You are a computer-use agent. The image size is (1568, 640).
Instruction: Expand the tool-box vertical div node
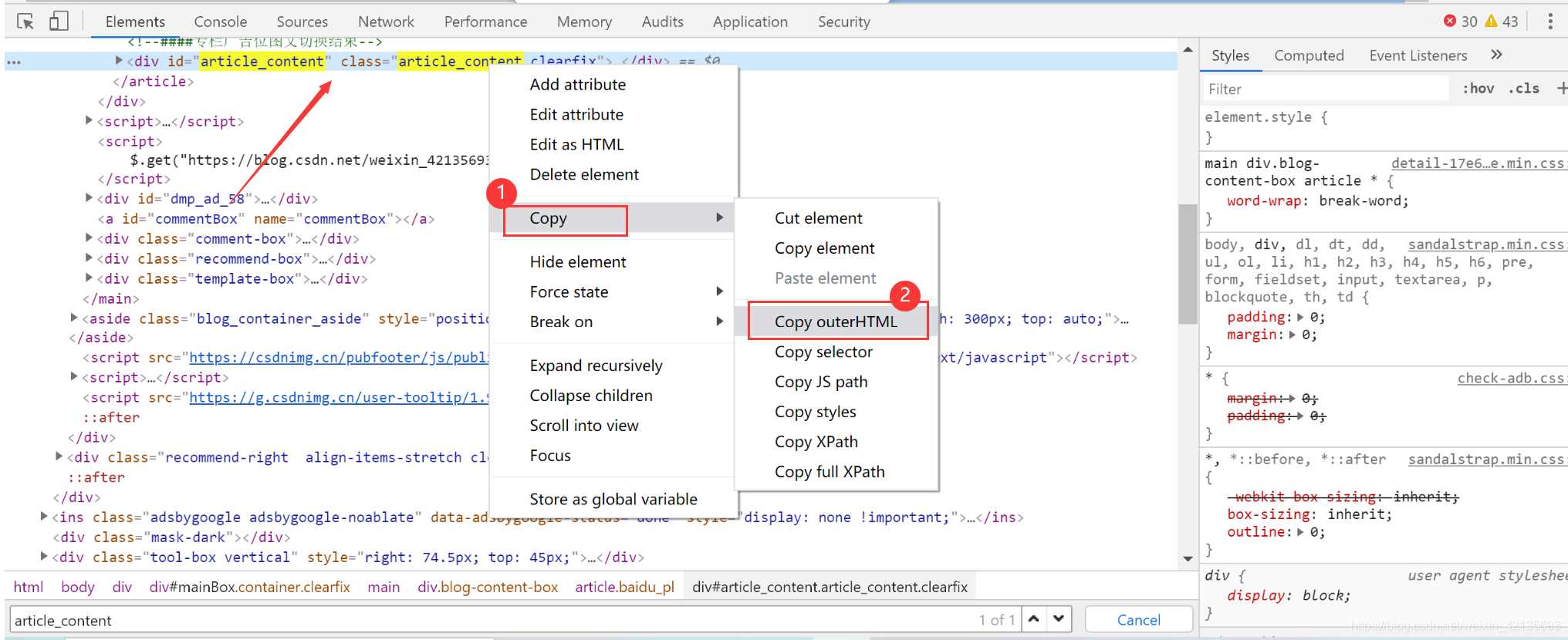click(44, 556)
